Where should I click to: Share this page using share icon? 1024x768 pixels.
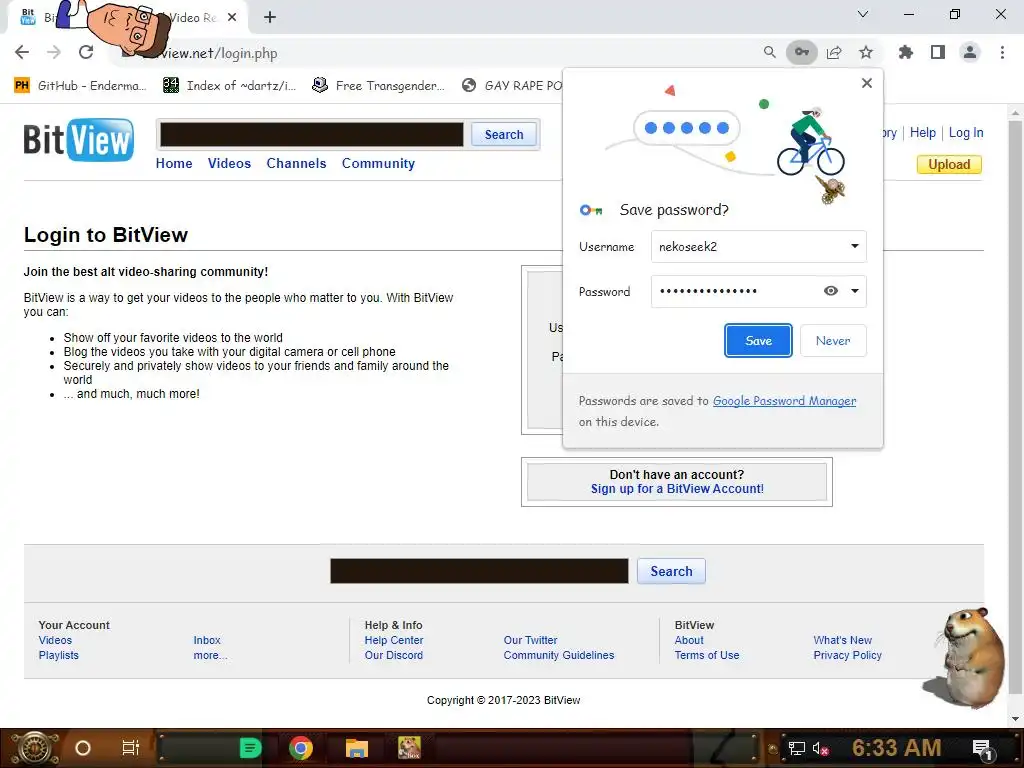tap(834, 52)
